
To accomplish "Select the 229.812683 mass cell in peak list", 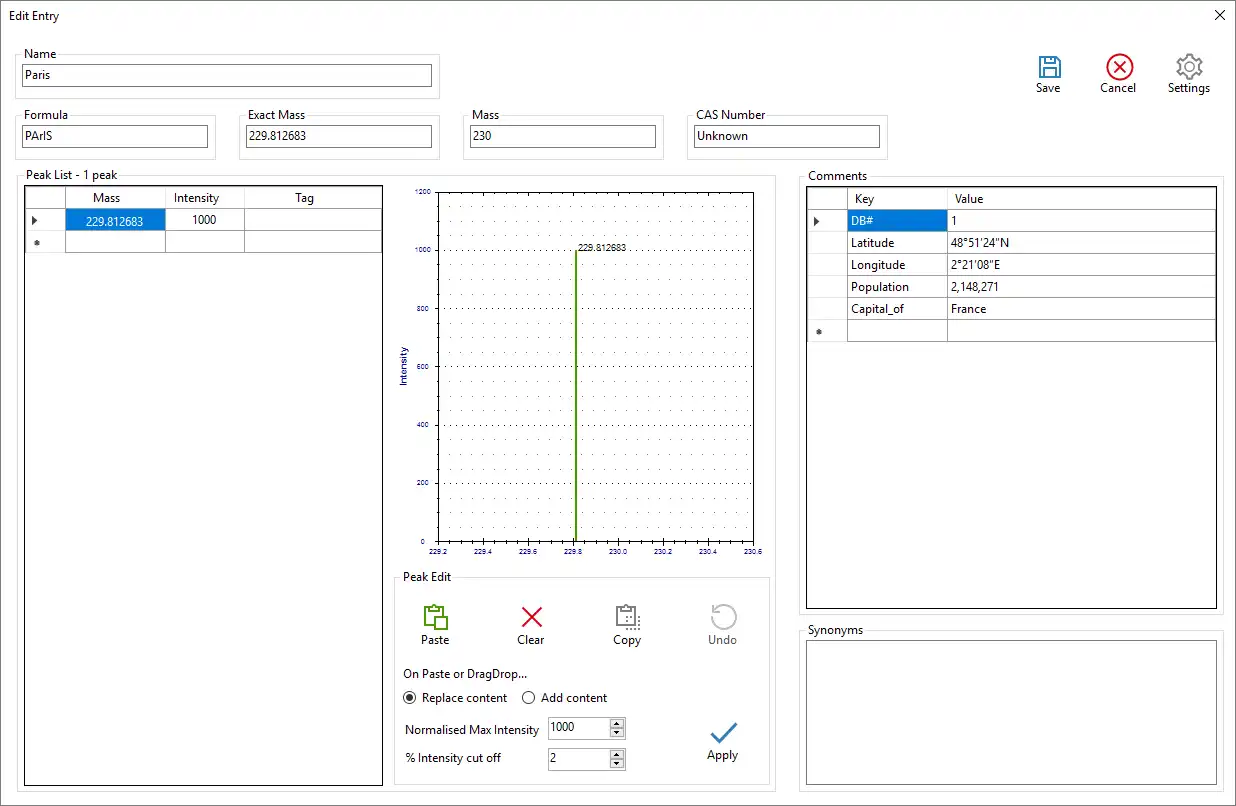I will tap(115, 221).
